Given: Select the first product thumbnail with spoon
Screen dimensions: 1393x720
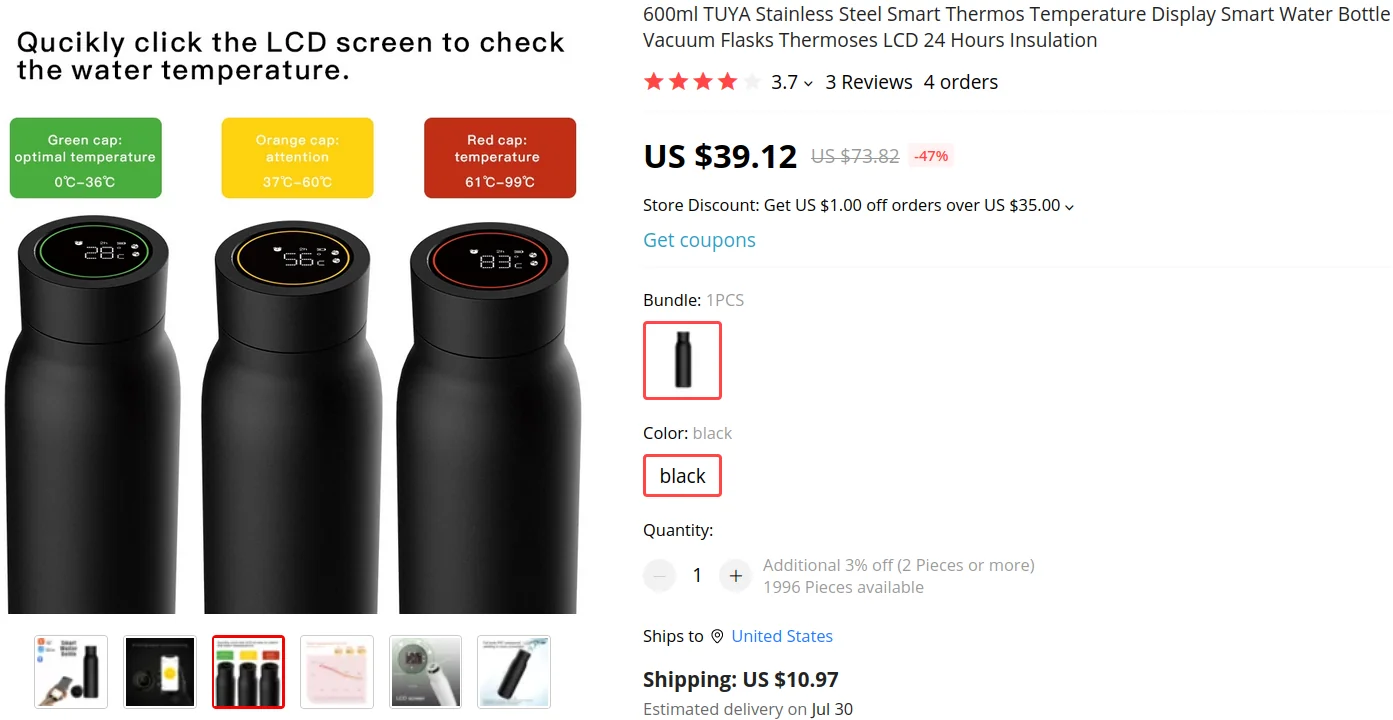Looking at the screenshot, I should [x=70, y=671].
